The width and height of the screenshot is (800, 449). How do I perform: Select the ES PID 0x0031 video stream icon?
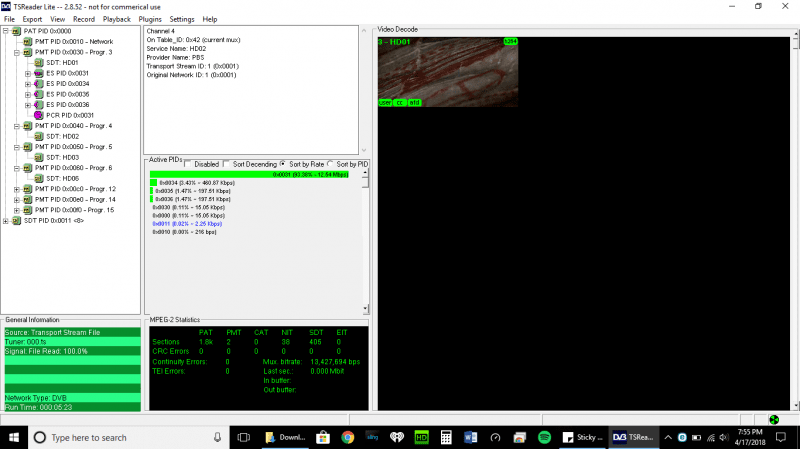(x=39, y=73)
